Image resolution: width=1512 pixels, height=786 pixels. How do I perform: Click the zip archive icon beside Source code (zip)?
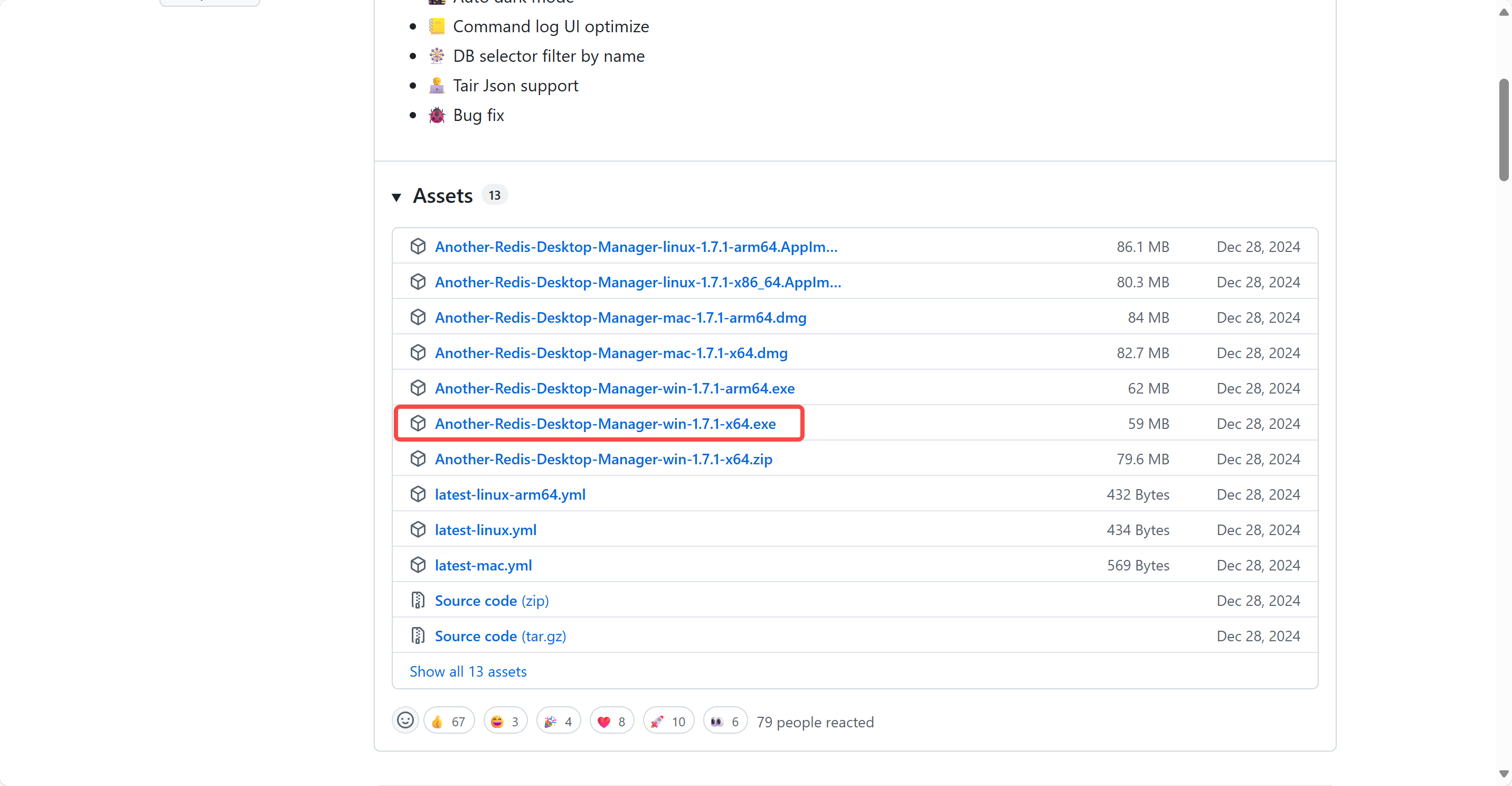tap(417, 600)
